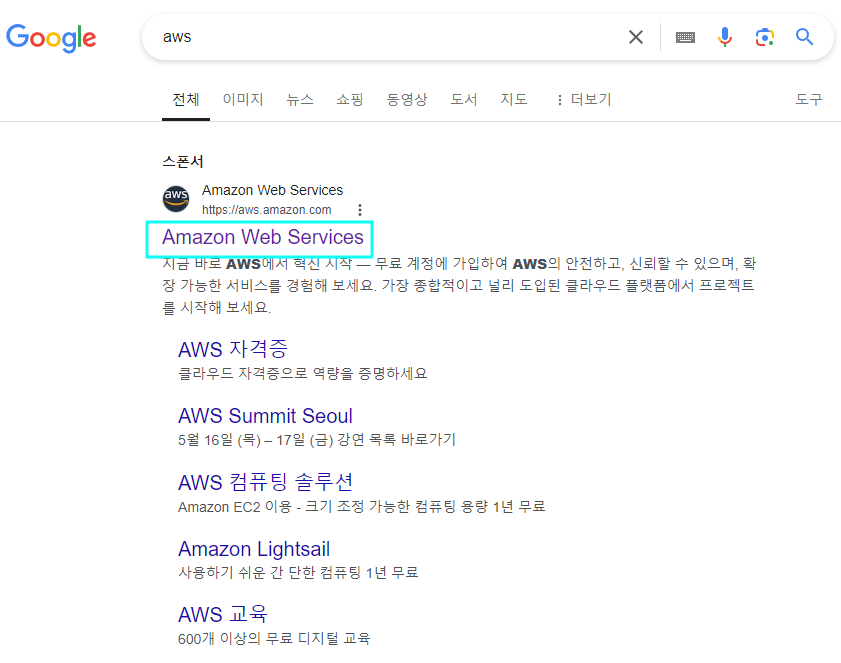
Task: Click the 스폰서 label
Action: [x=183, y=161]
